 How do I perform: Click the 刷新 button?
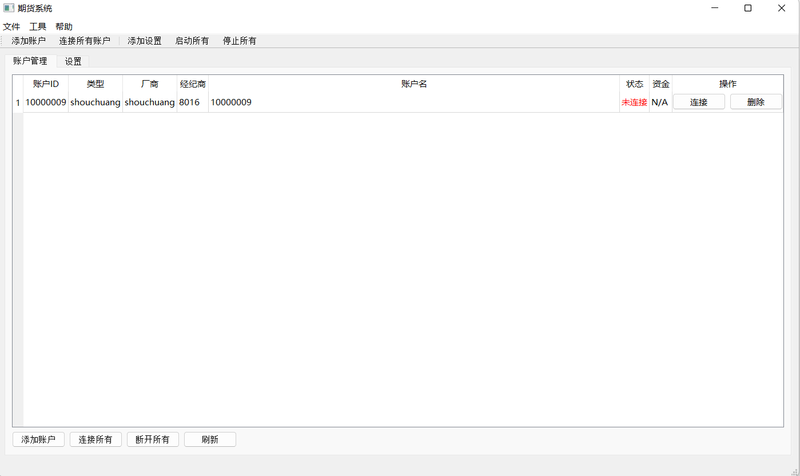[210, 439]
